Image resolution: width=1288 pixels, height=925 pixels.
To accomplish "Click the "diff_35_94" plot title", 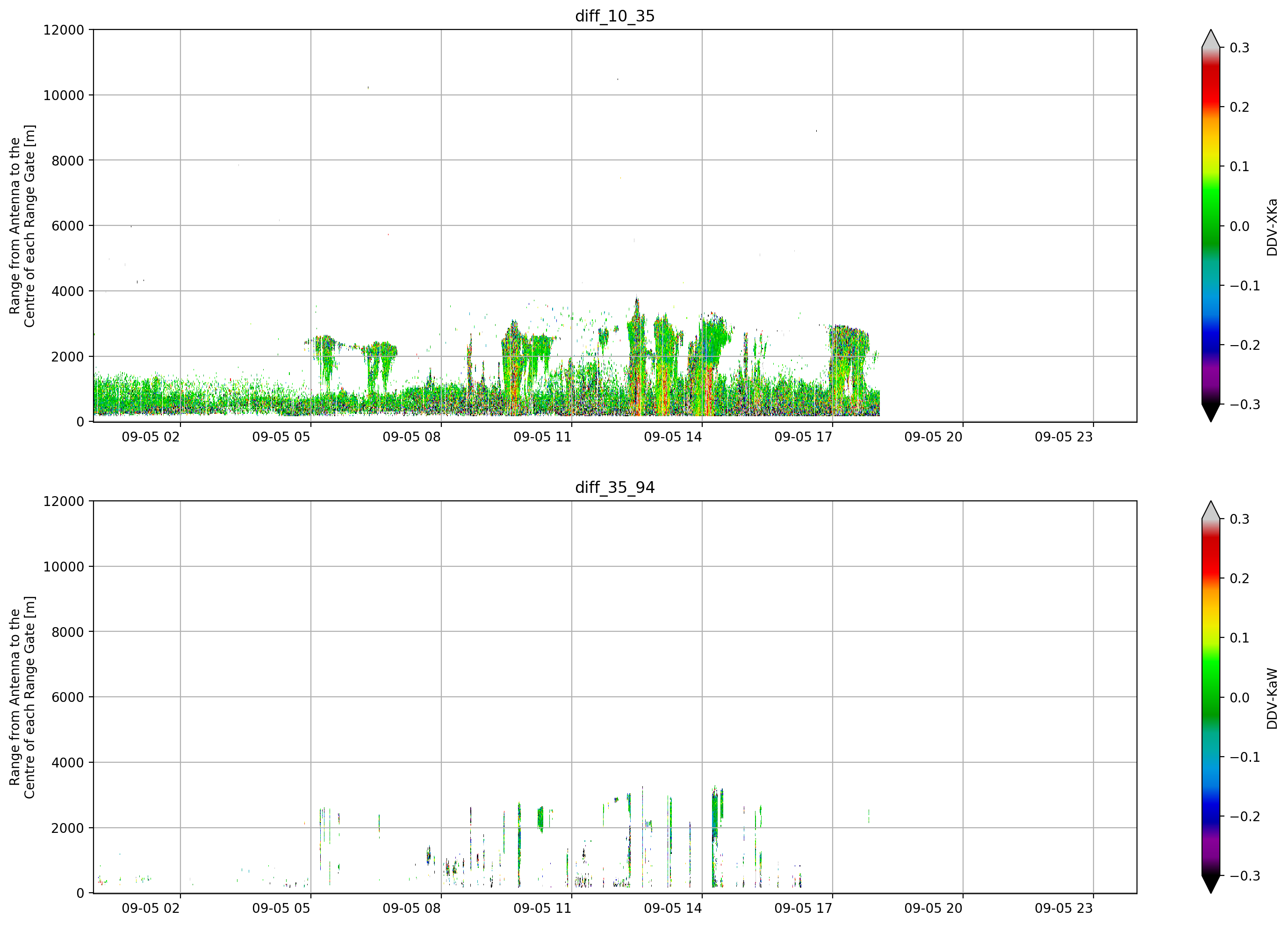I will click(x=614, y=487).
